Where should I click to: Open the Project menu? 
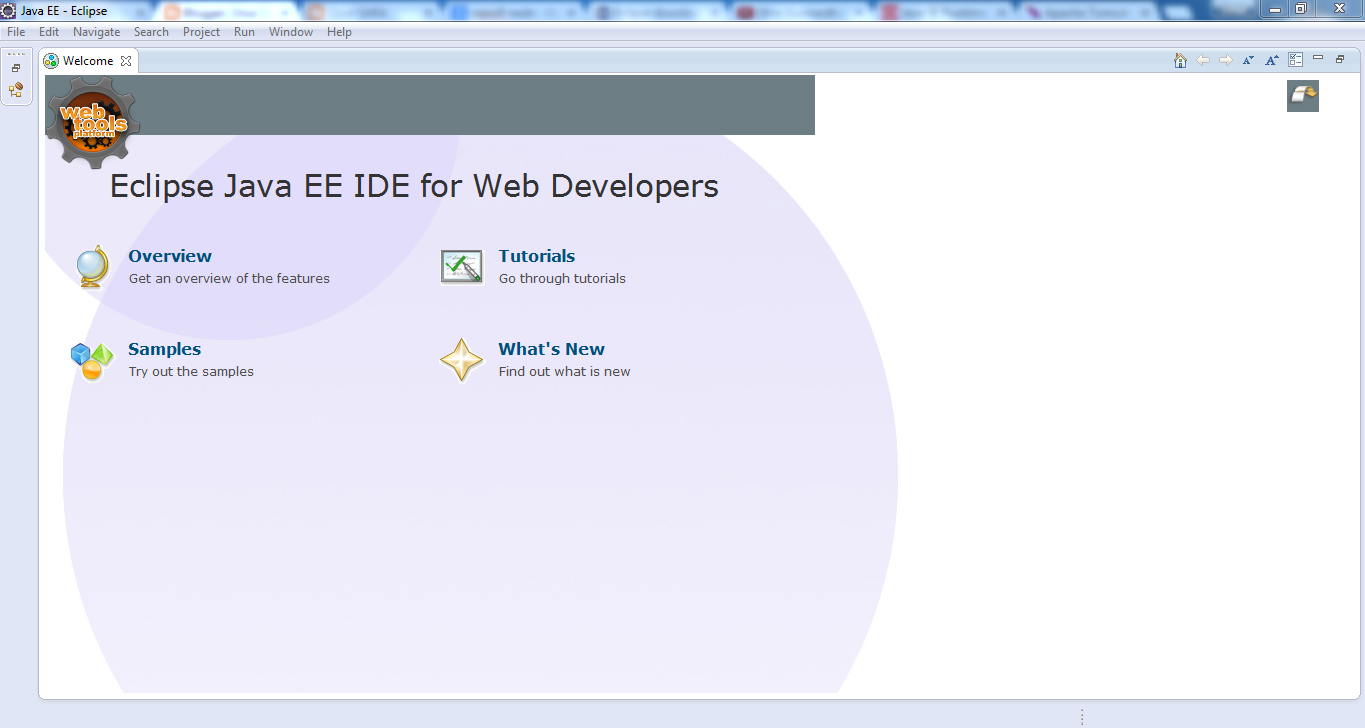[x=201, y=32]
